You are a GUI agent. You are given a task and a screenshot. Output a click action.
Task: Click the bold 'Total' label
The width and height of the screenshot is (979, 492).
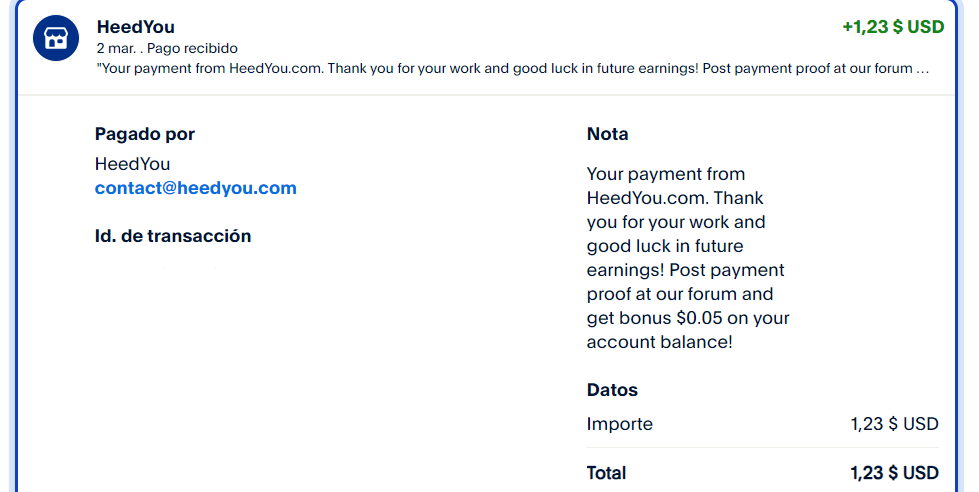pos(606,473)
